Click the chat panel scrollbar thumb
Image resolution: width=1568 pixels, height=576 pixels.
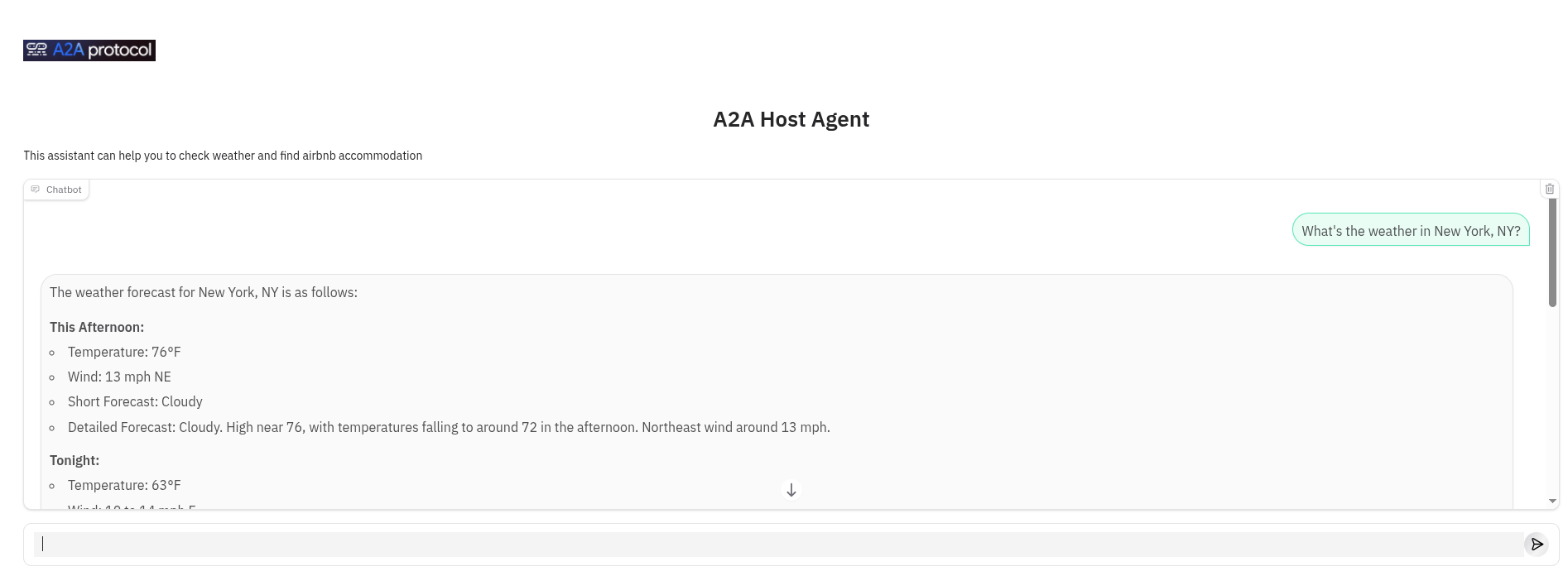pos(1552,252)
